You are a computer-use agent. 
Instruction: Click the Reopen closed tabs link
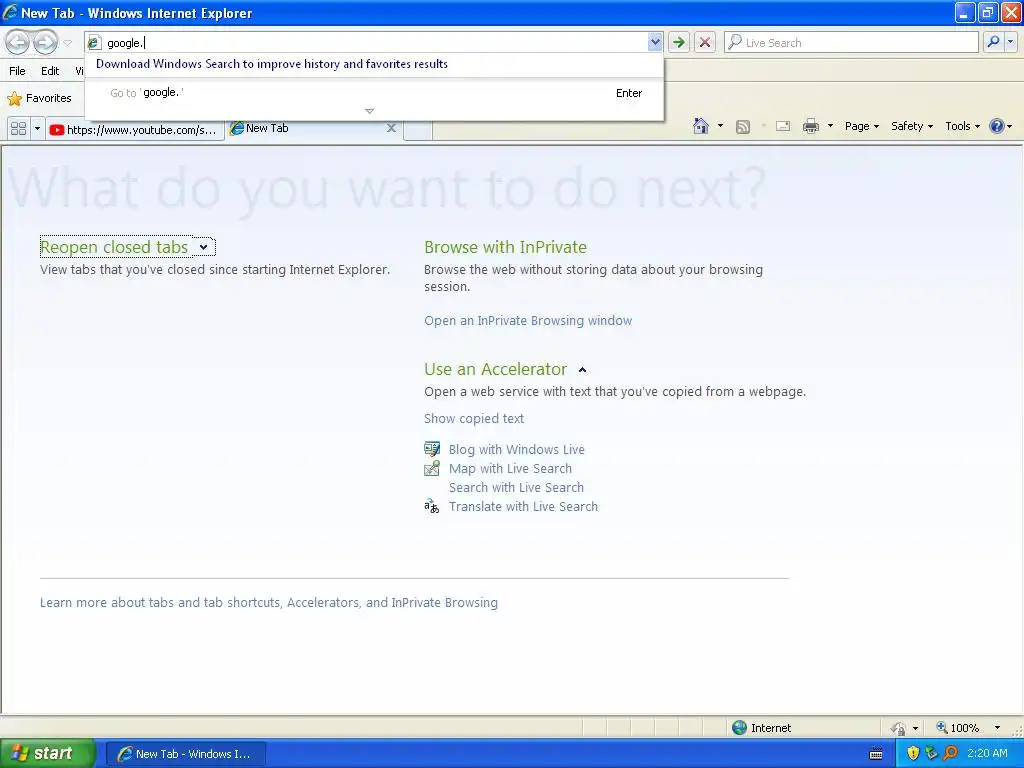[x=114, y=247]
